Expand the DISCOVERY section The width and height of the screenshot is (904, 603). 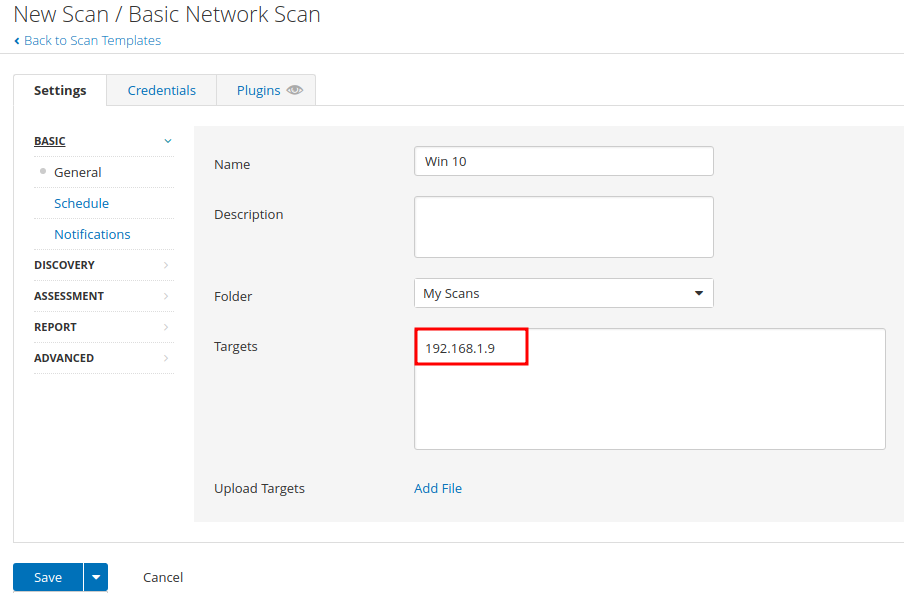coord(104,265)
